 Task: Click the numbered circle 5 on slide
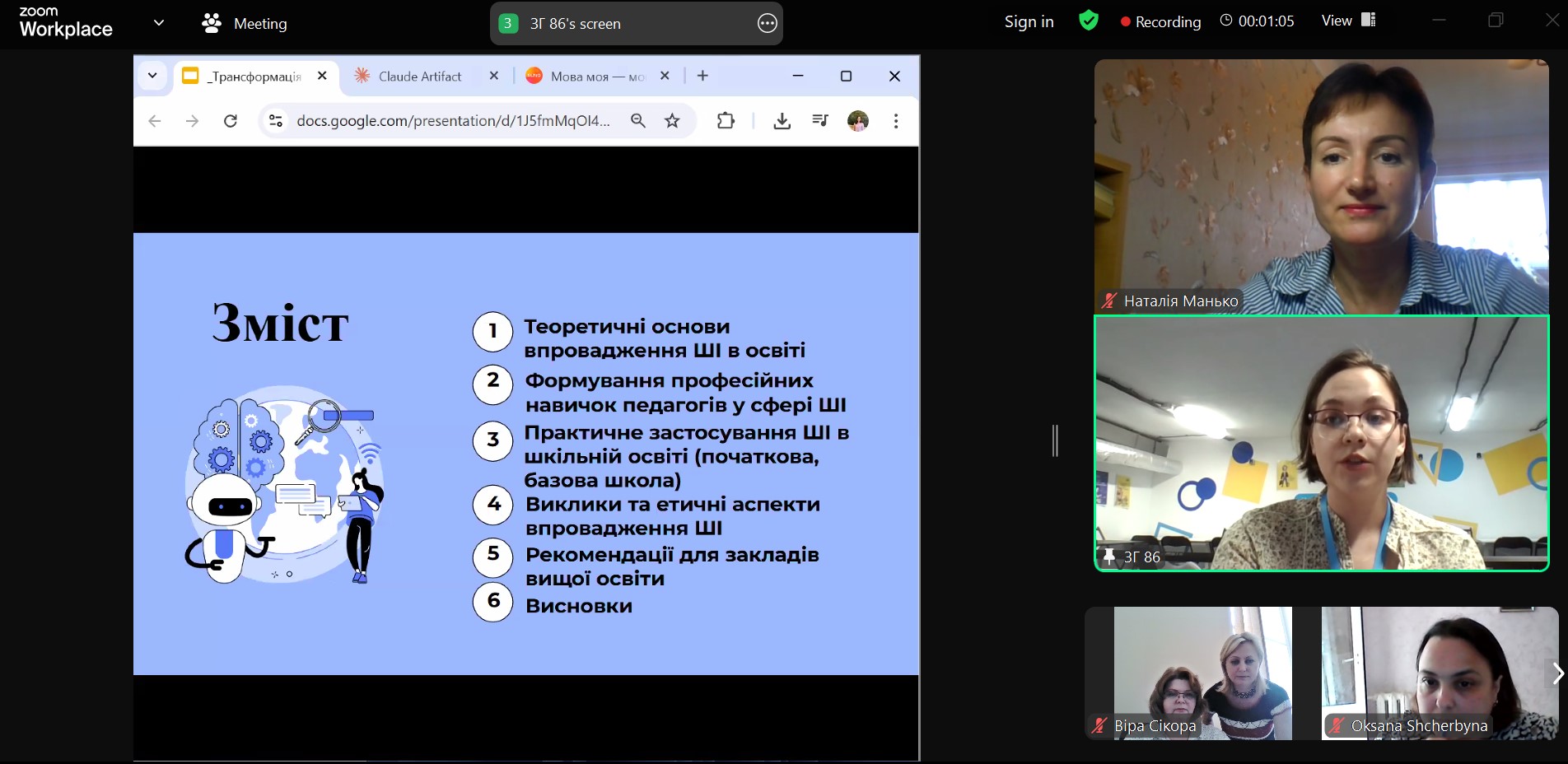point(493,557)
